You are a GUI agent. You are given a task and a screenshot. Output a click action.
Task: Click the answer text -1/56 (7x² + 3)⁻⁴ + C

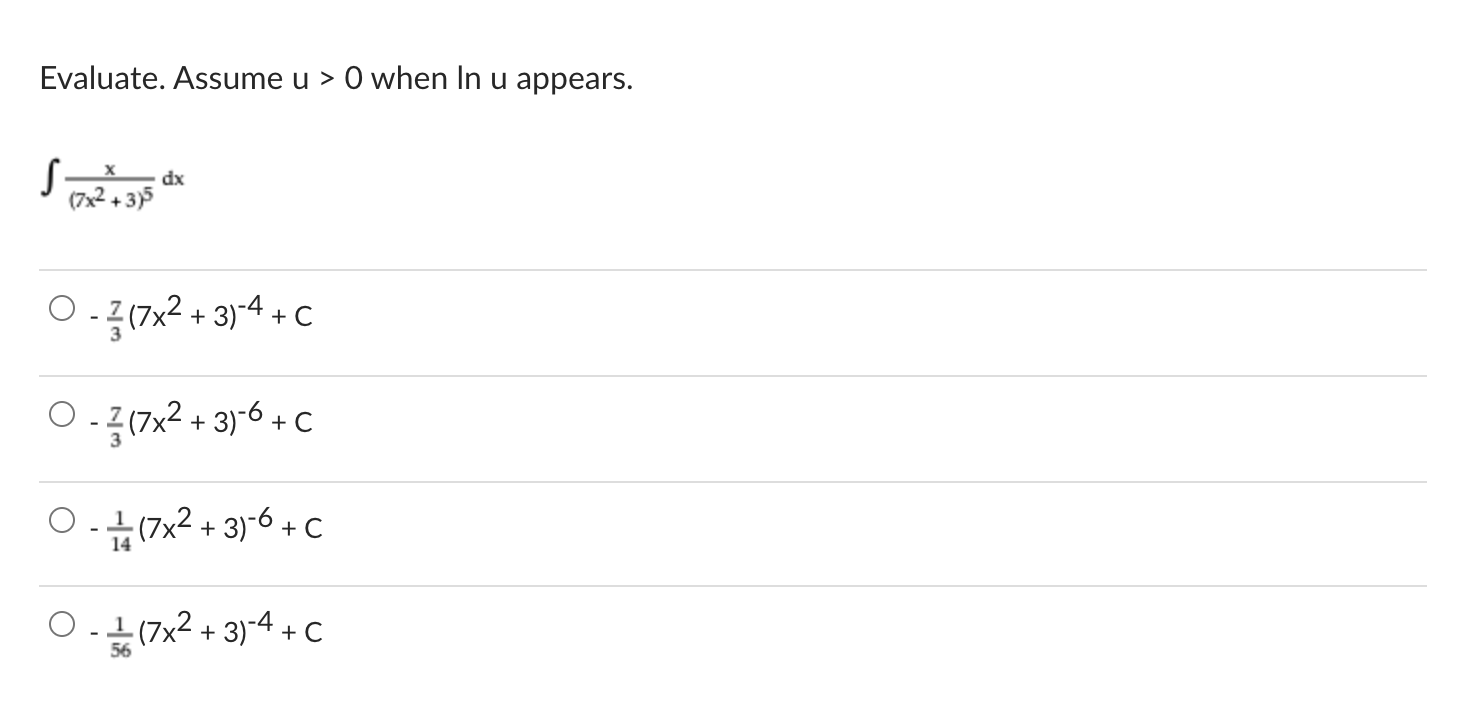[x=205, y=630]
